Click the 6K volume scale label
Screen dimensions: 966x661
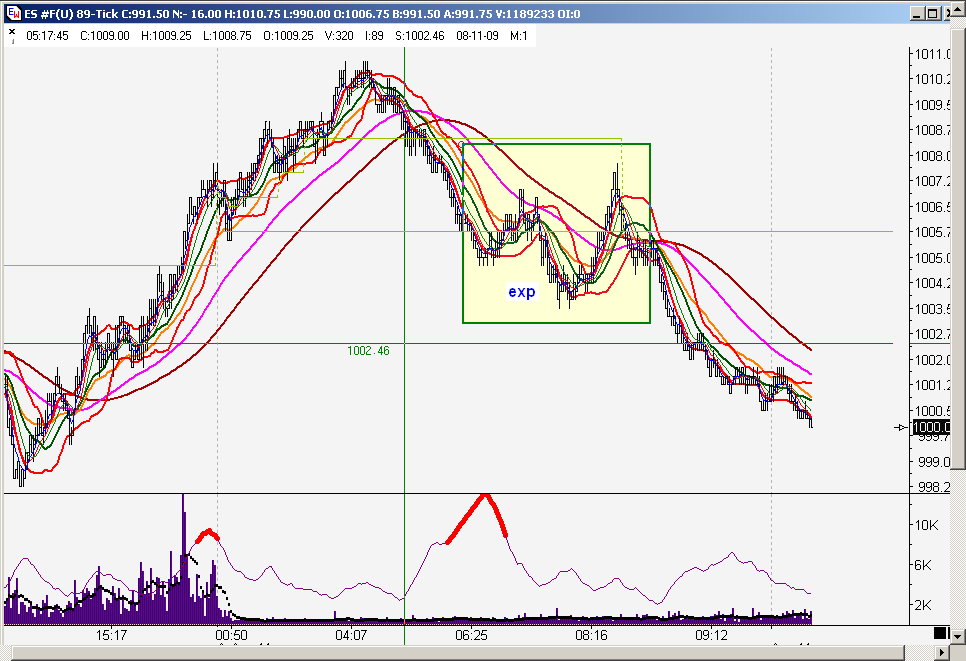tap(923, 566)
